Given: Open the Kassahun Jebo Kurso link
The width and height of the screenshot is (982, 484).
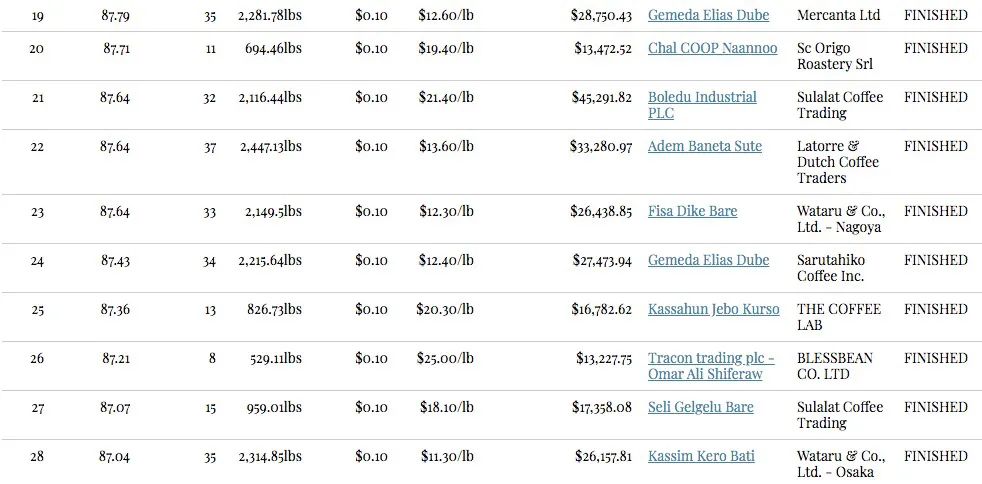Looking at the screenshot, I should 713,309.
